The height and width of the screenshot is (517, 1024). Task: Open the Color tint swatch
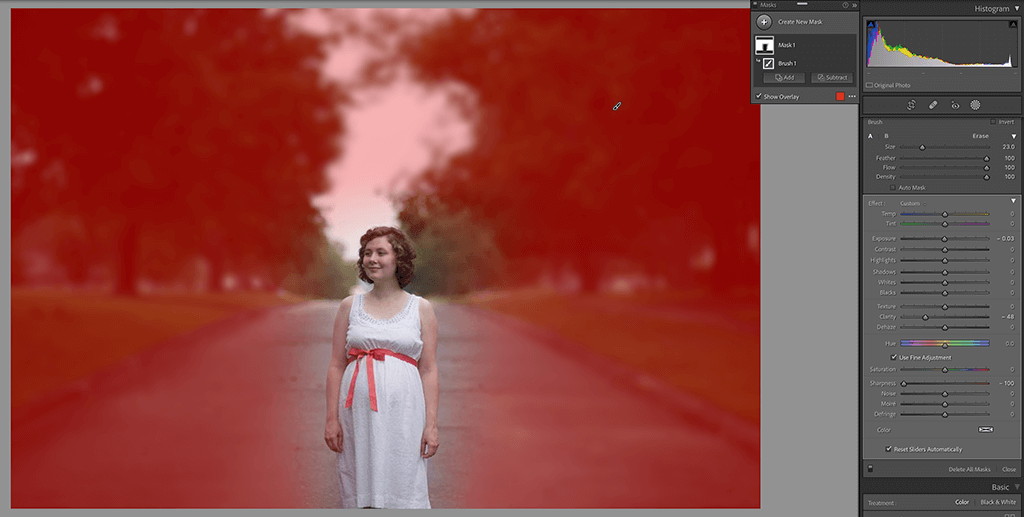click(985, 430)
